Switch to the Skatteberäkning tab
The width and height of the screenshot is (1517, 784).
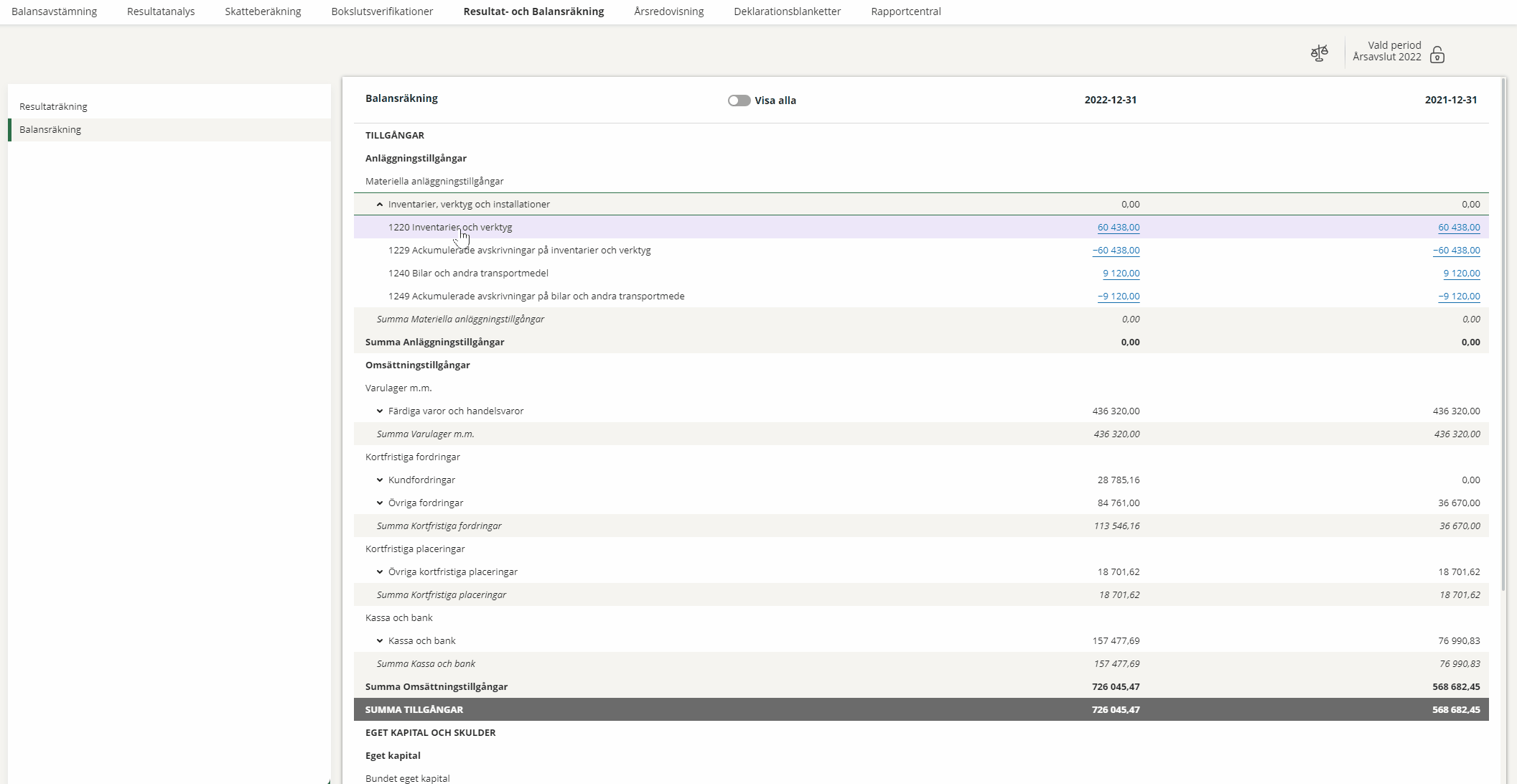click(x=263, y=11)
